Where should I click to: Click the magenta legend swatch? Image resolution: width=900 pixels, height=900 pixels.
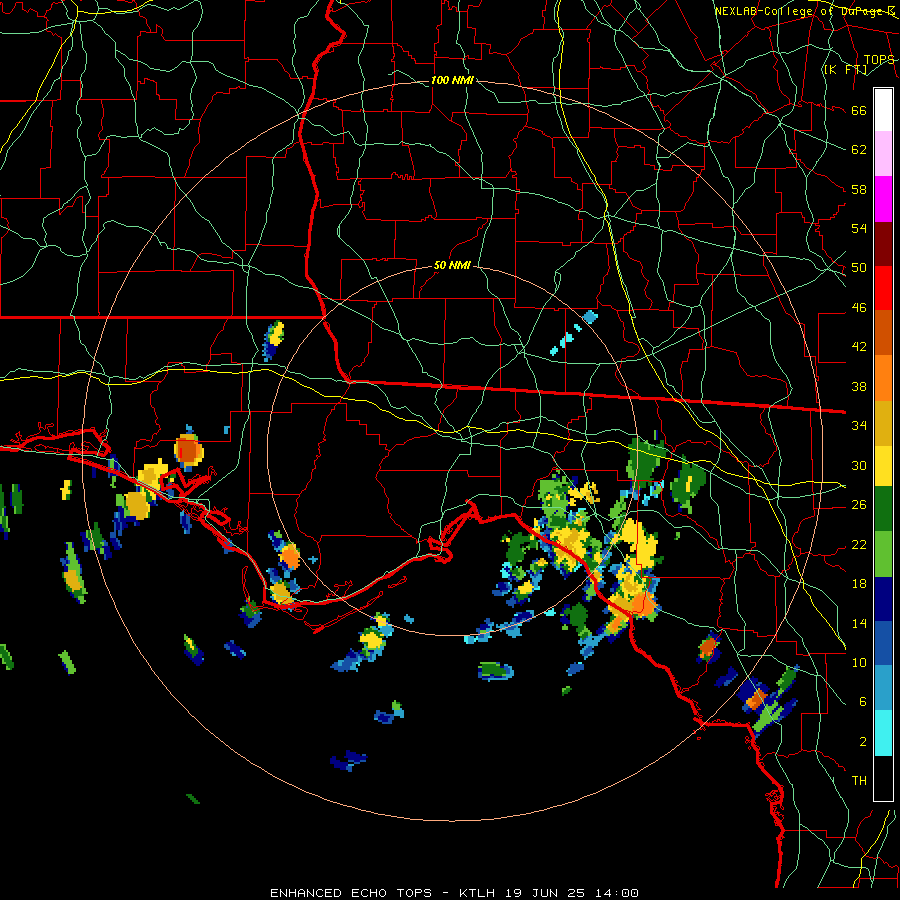883,199
